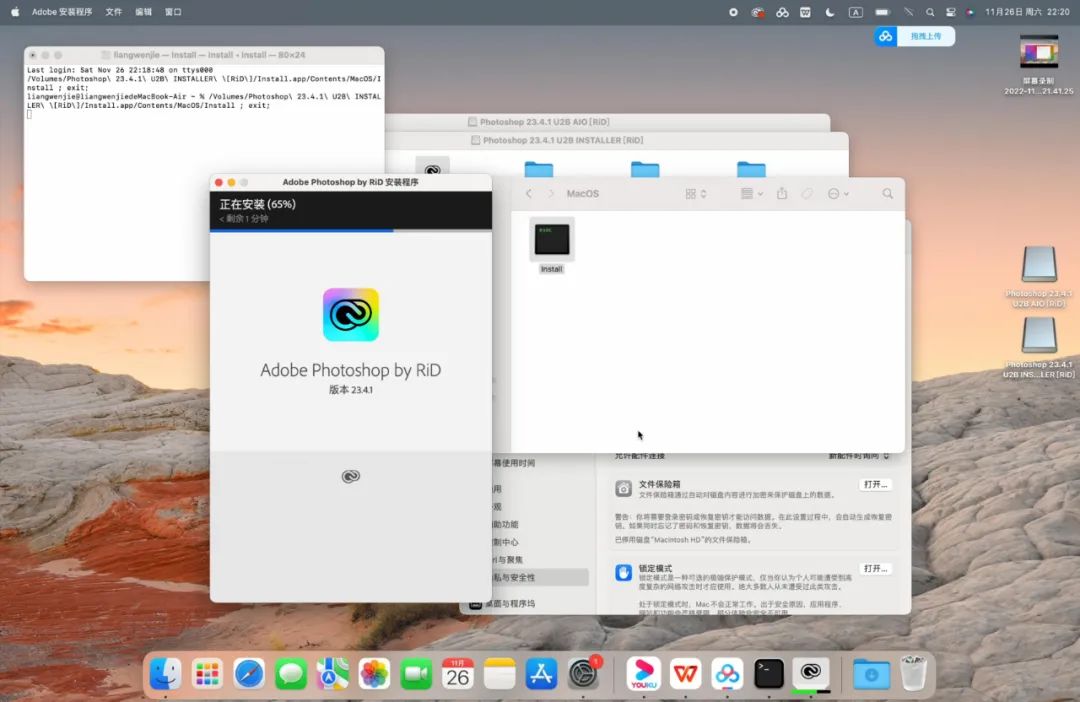Open the Finder group-by dropdown
Screen dimensions: 1080x702
751,194
